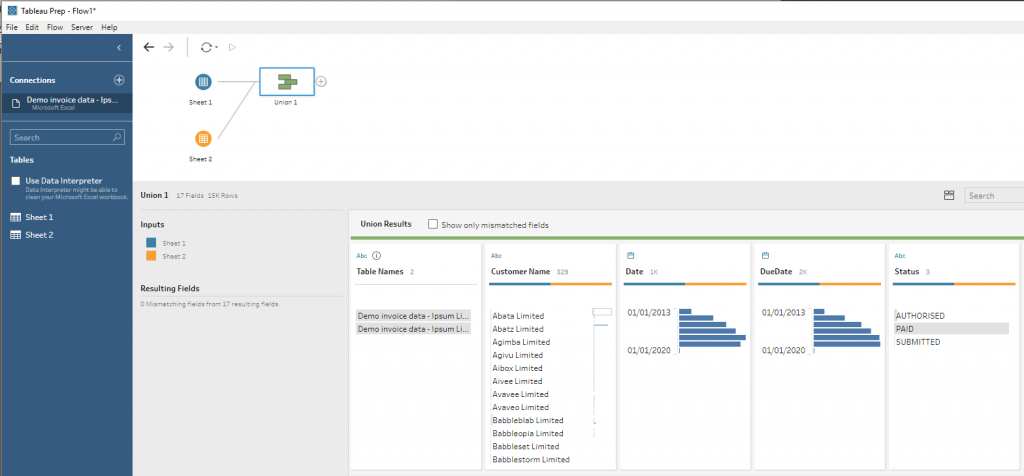Select PAID status value
This screenshot has height=476, width=1024.
pos(952,329)
